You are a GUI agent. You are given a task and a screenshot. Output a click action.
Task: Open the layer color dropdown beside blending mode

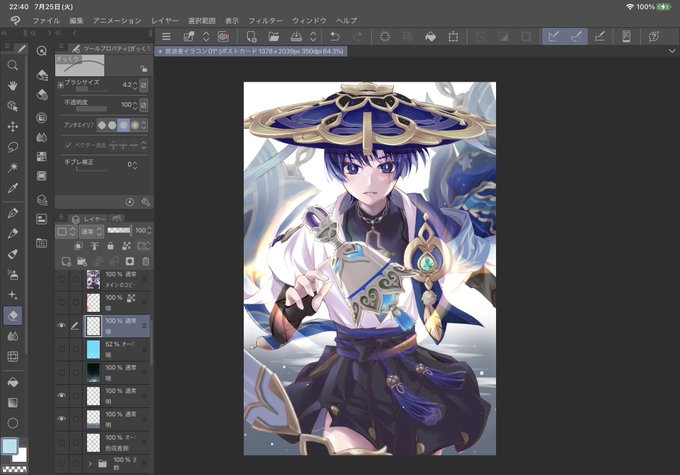(x=67, y=231)
